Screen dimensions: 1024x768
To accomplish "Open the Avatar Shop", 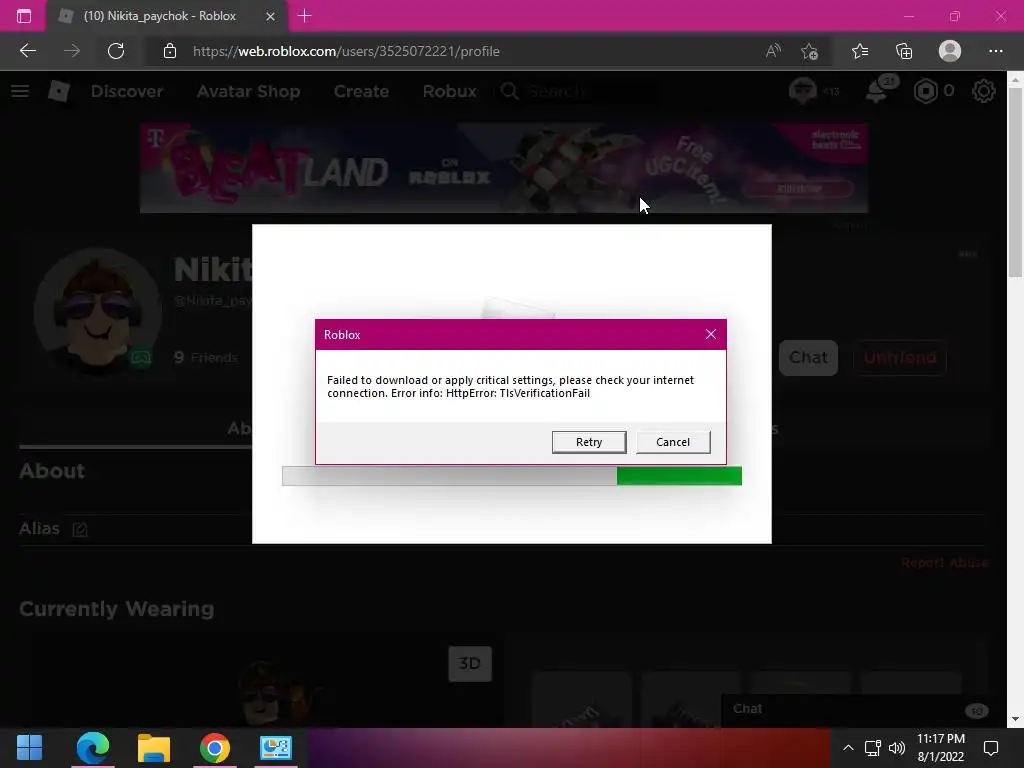I will (248, 91).
